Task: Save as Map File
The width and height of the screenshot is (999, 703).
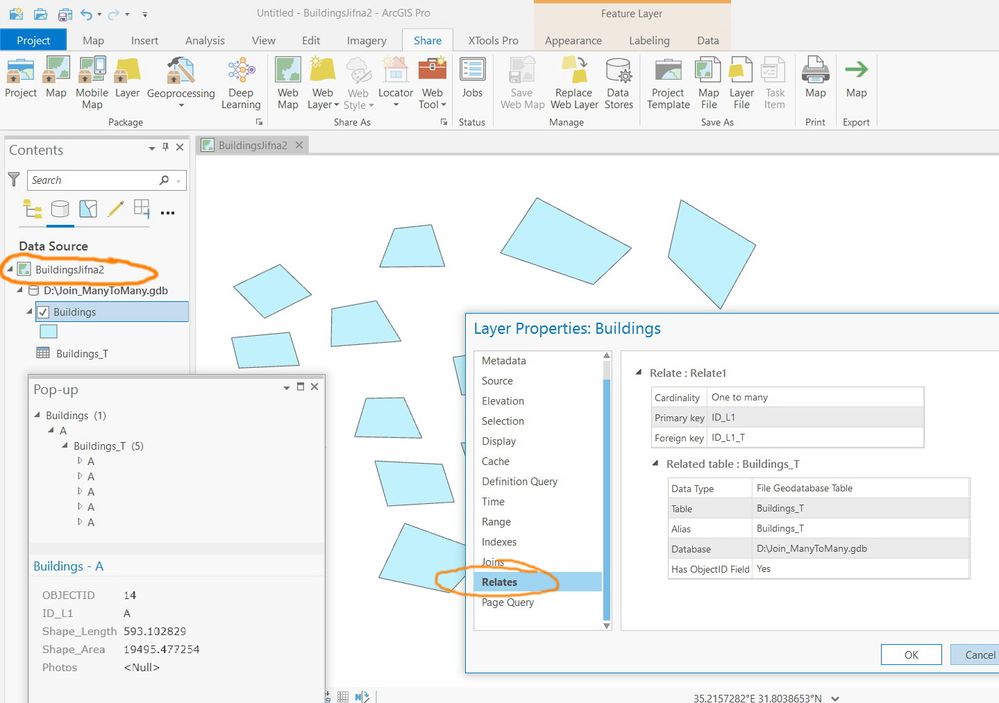Action: (x=708, y=83)
